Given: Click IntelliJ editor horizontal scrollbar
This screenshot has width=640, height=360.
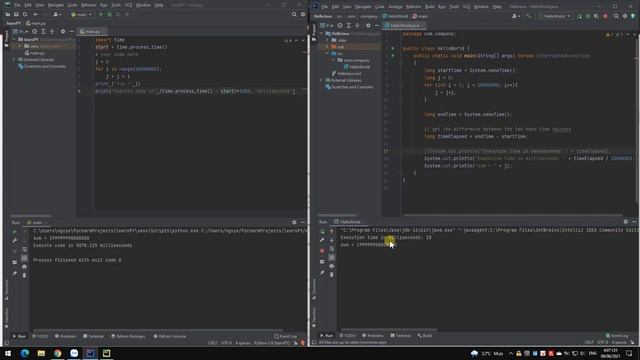Looking at the screenshot, I should tap(513, 215).
